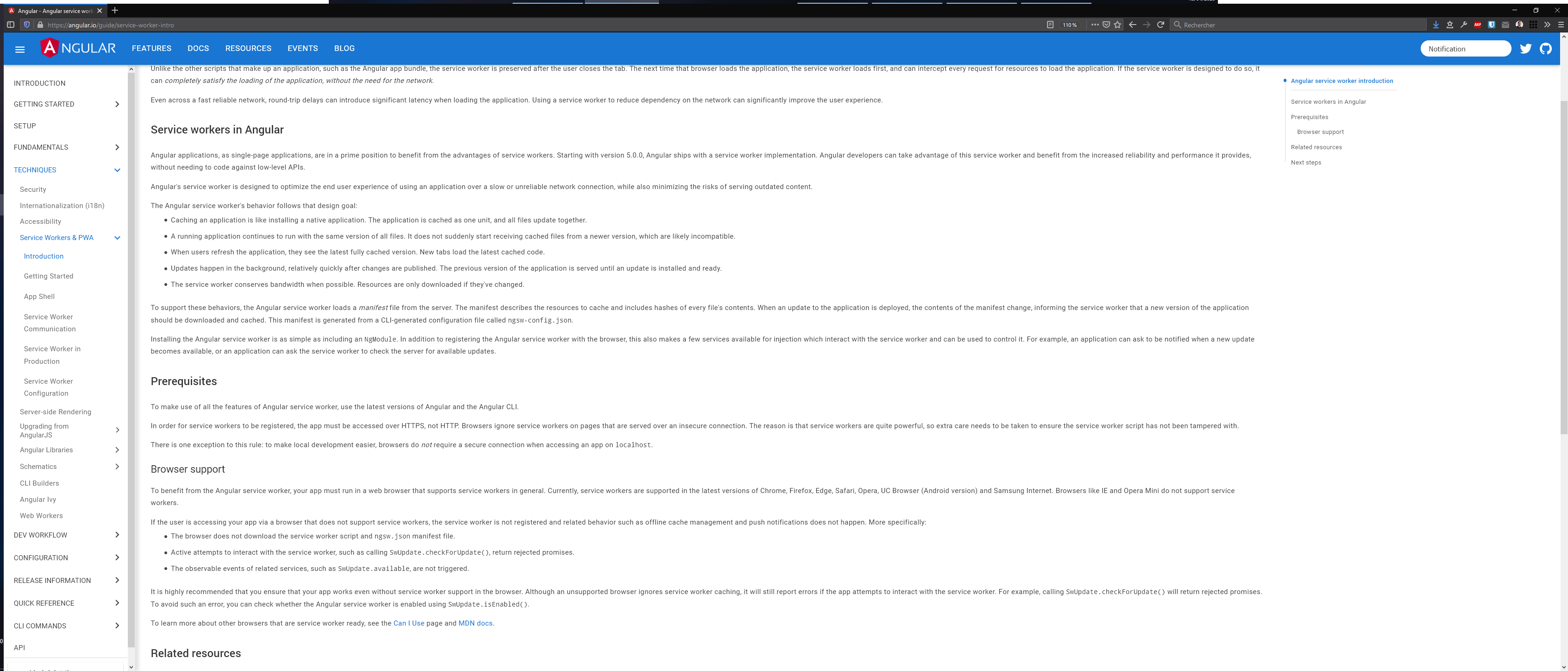1568x671 pixels.
Task: Open the Can I Use link
Action: point(408,623)
